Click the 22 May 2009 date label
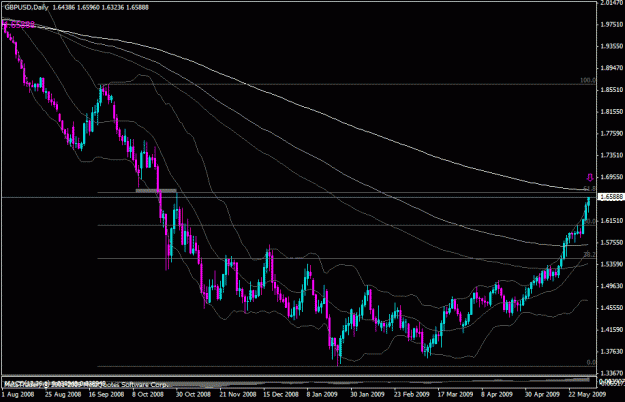625x402 pixels. point(588,394)
